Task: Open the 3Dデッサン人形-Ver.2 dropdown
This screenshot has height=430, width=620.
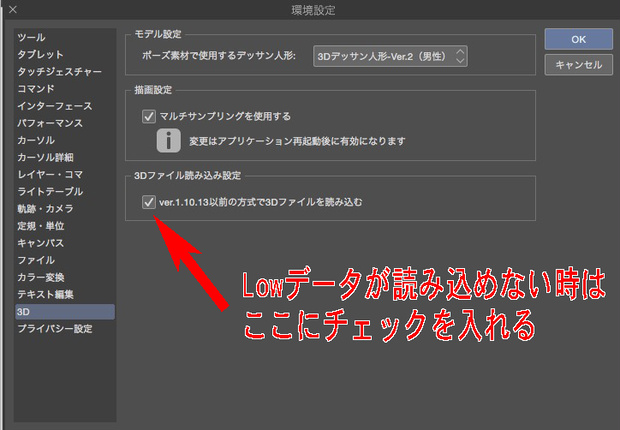Action: (x=390, y=56)
